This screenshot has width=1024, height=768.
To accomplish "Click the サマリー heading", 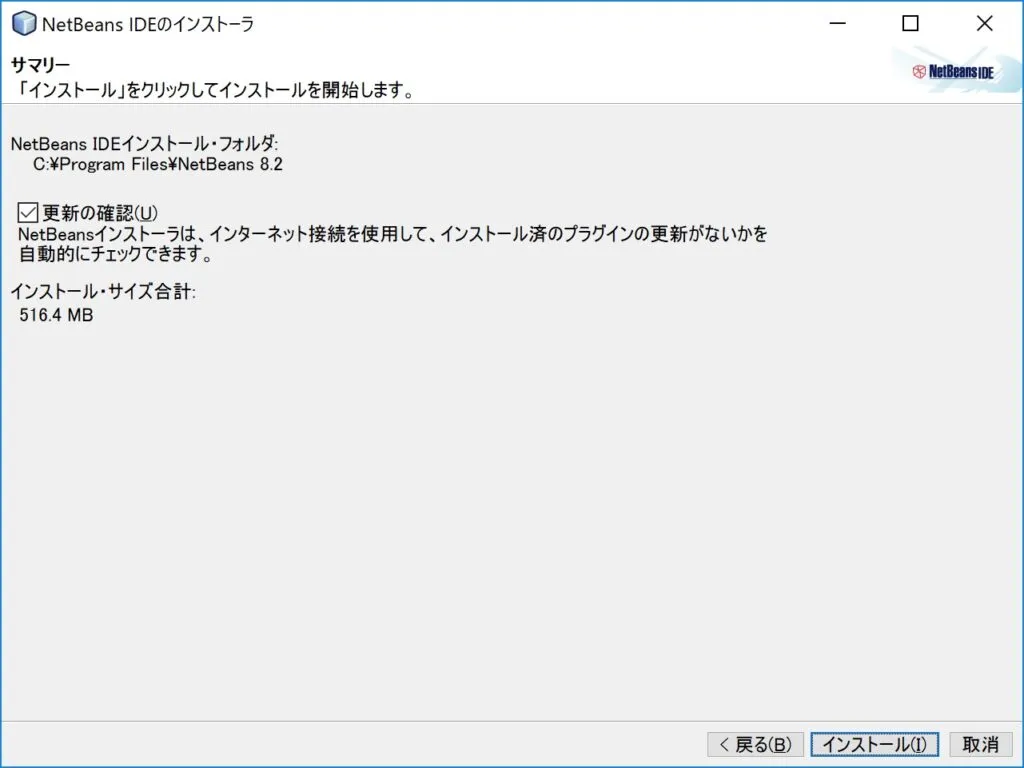I will [40, 65].
